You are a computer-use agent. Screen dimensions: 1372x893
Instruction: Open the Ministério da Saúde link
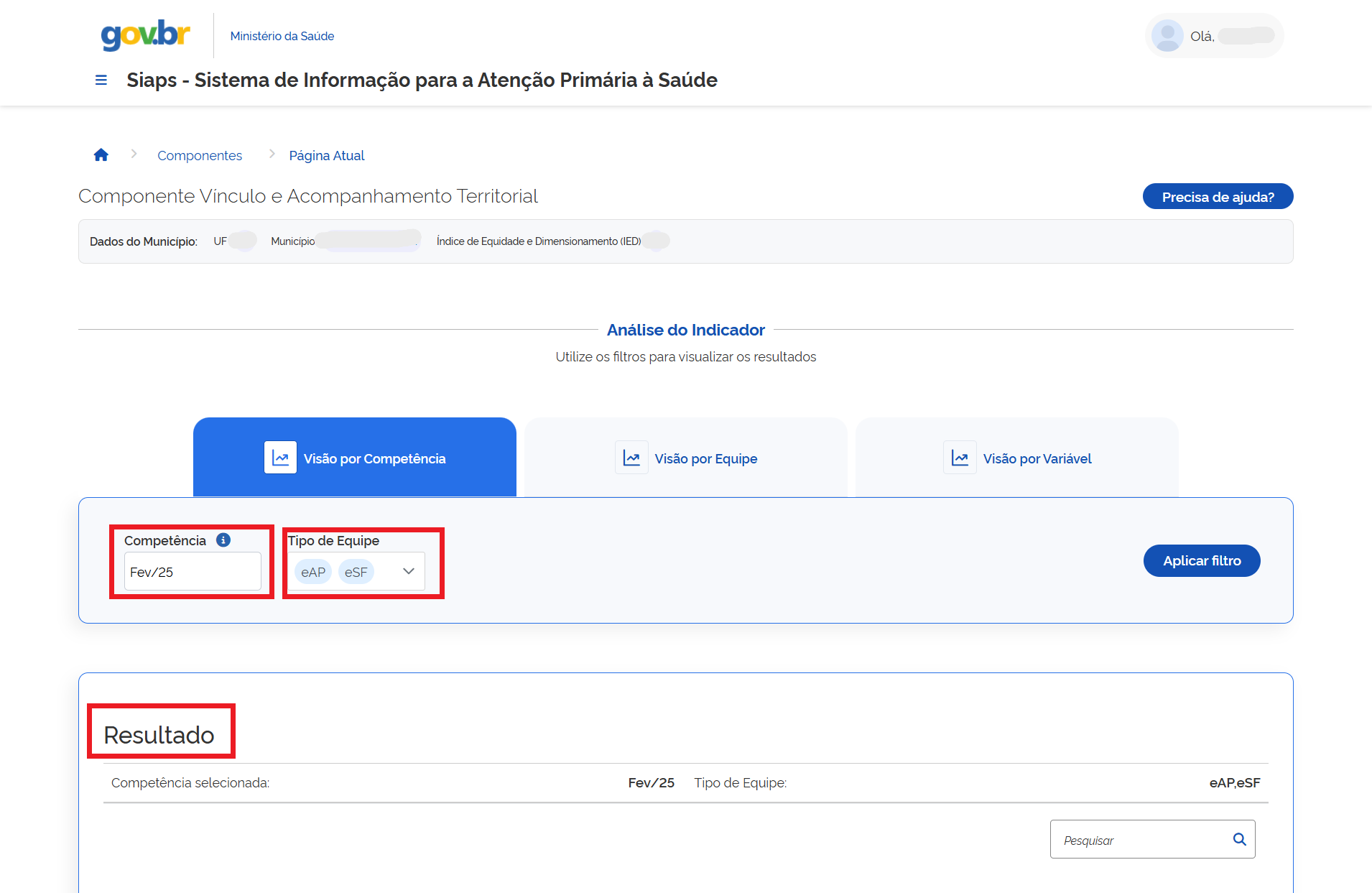[x=282, y=36]
